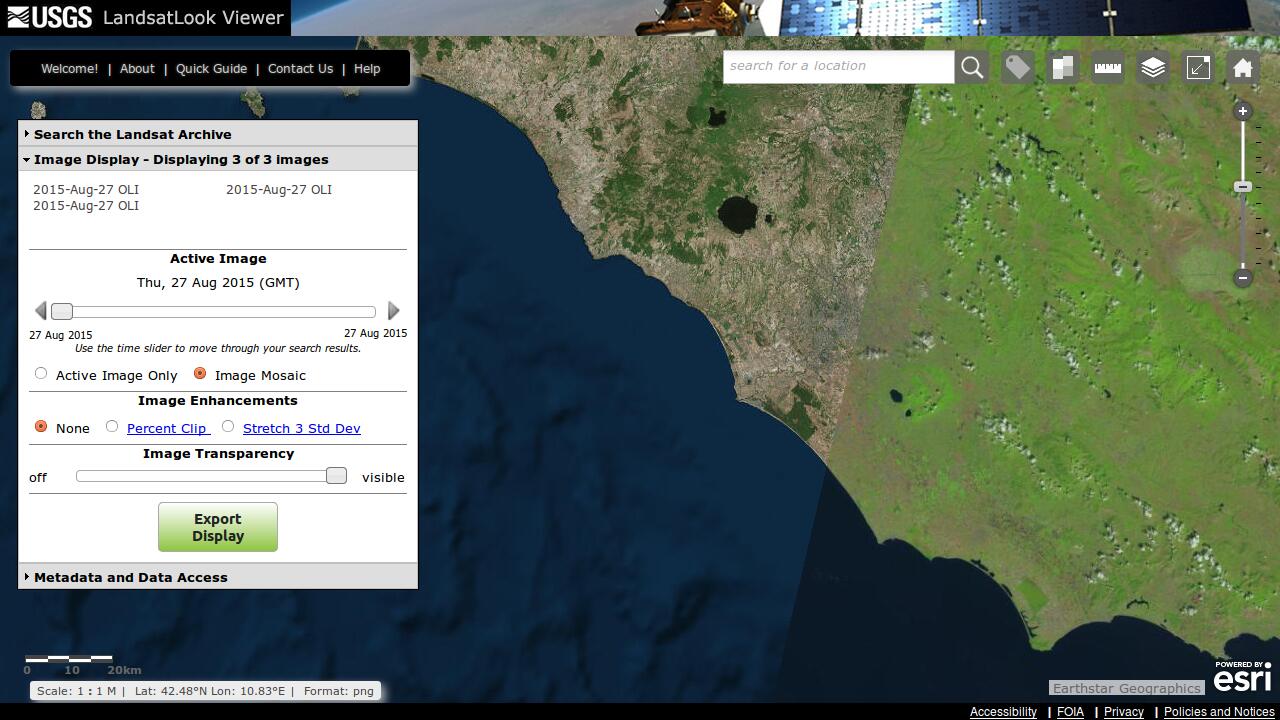Click the Image Transparency slider handle
The width and height of the screenshot is (1280, 720).
pos(336,476)
